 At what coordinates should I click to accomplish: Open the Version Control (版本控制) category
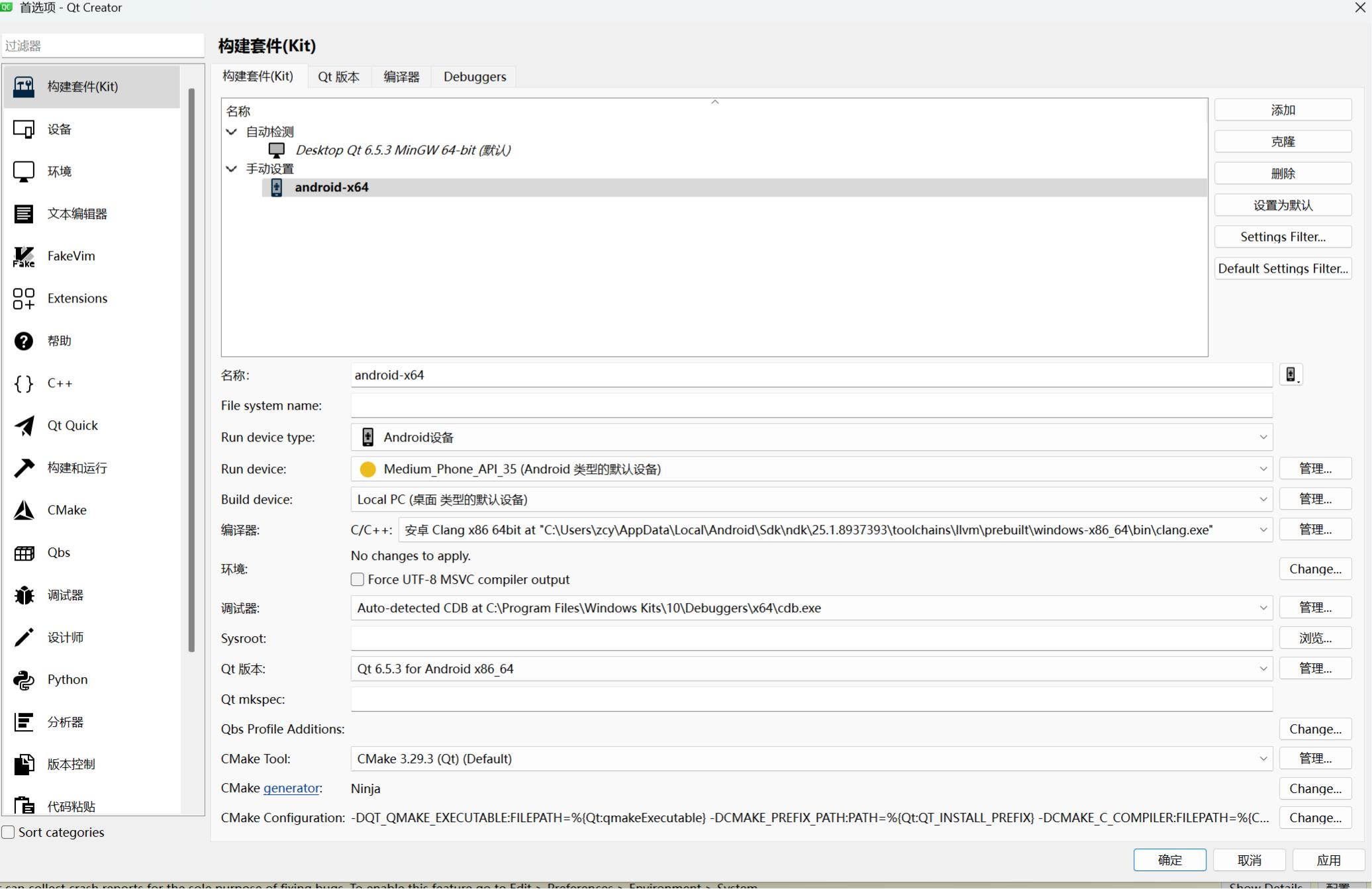[x=71, y=765]
